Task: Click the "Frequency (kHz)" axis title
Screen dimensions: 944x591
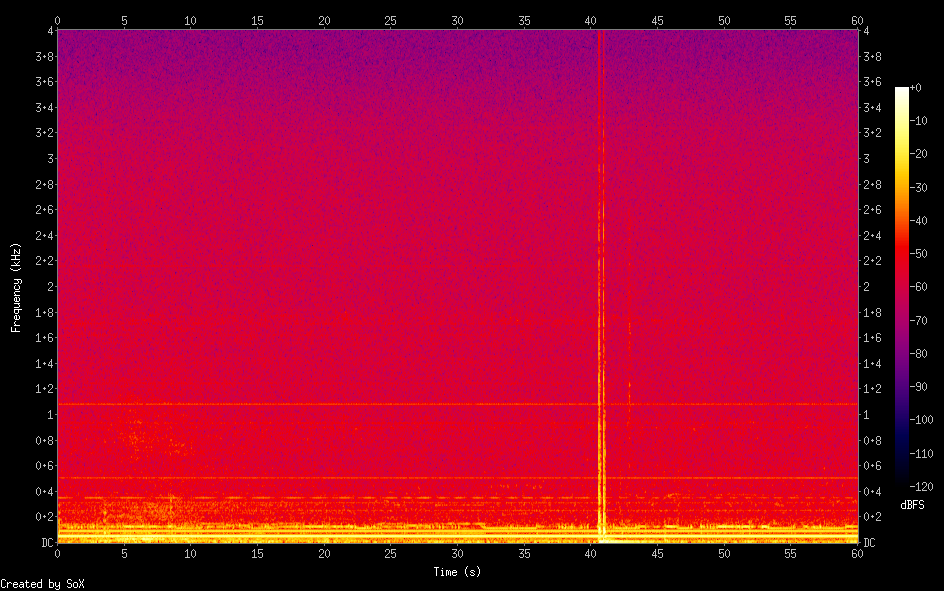Action: click(x=16, y=288)
